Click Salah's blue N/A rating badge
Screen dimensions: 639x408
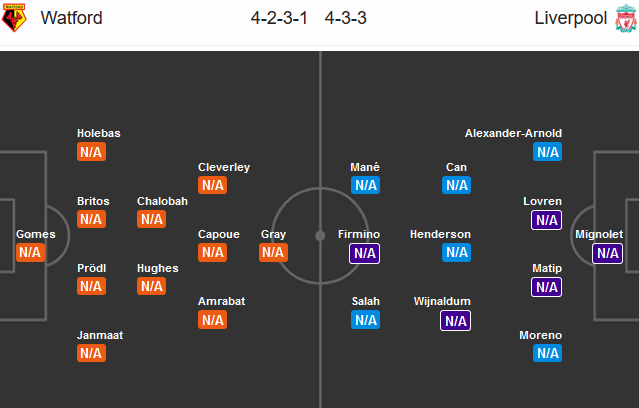click(x=366, y=320)
